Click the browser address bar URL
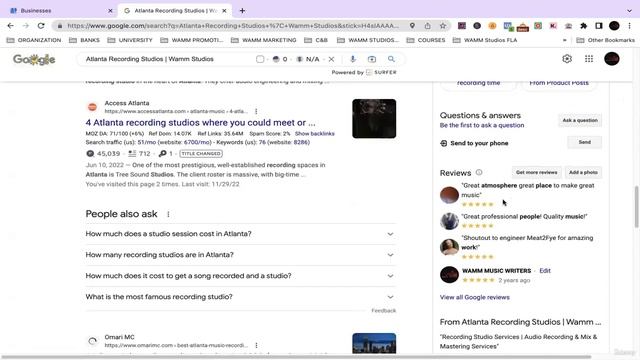 [x=233, y=26]
